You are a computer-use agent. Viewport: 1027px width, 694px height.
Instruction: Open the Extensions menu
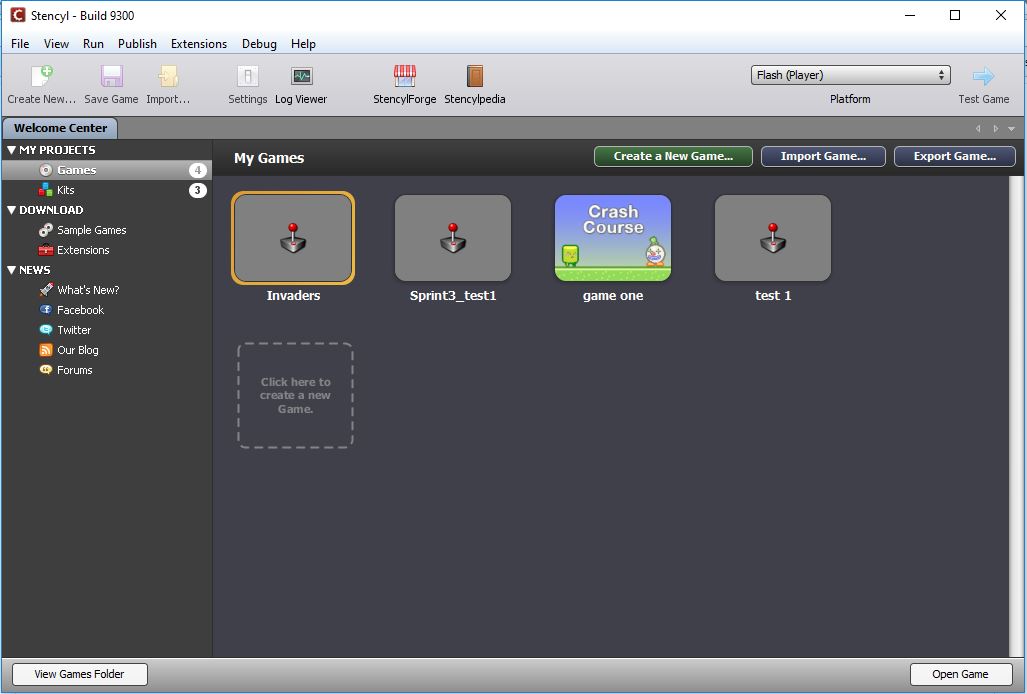click(x=198, y=44)
